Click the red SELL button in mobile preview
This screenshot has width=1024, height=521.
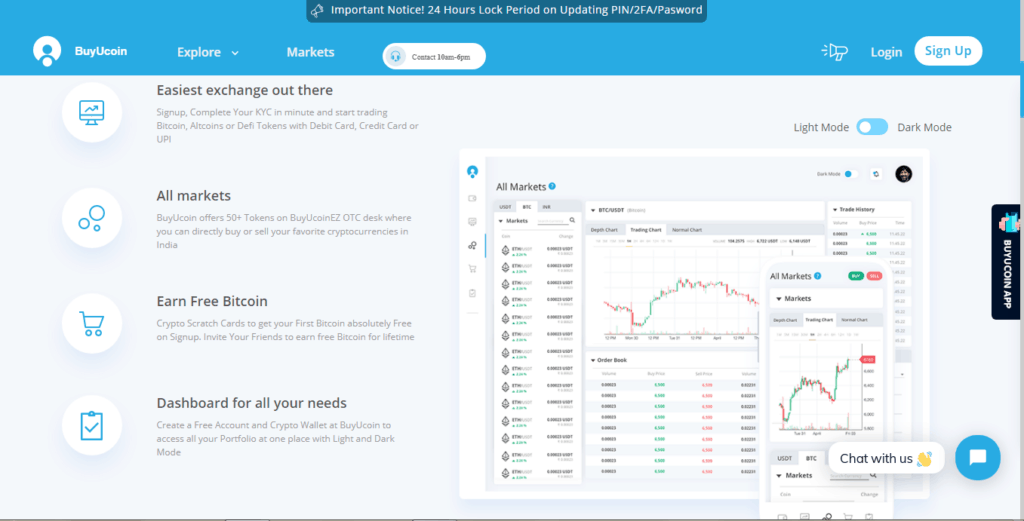coord(874,276)
